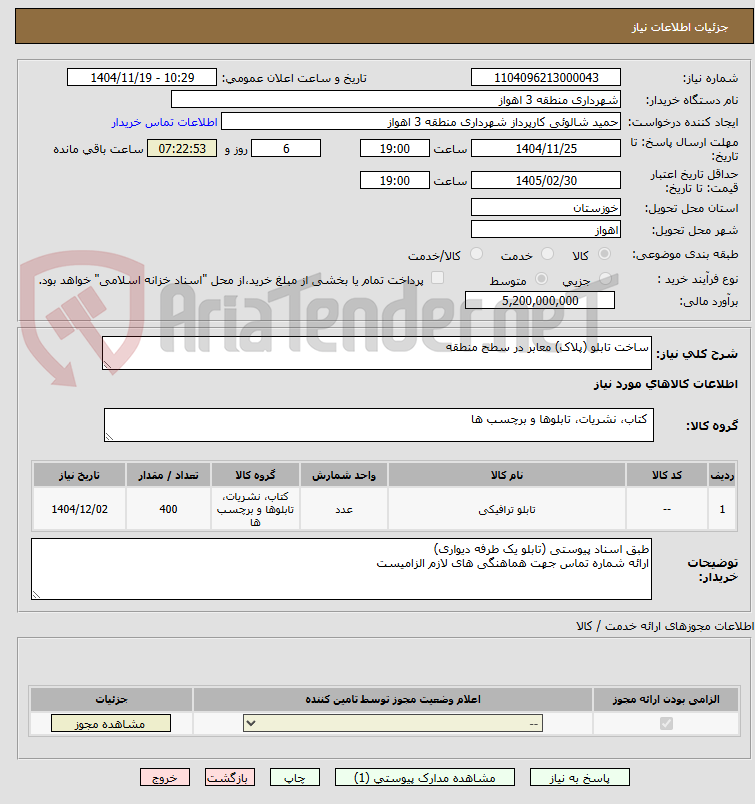The width and height of the screenshot is (755, 804).
Task: Click the validity date field 1405/02/30
Action: pyautogui.click(x=546, y=180)
